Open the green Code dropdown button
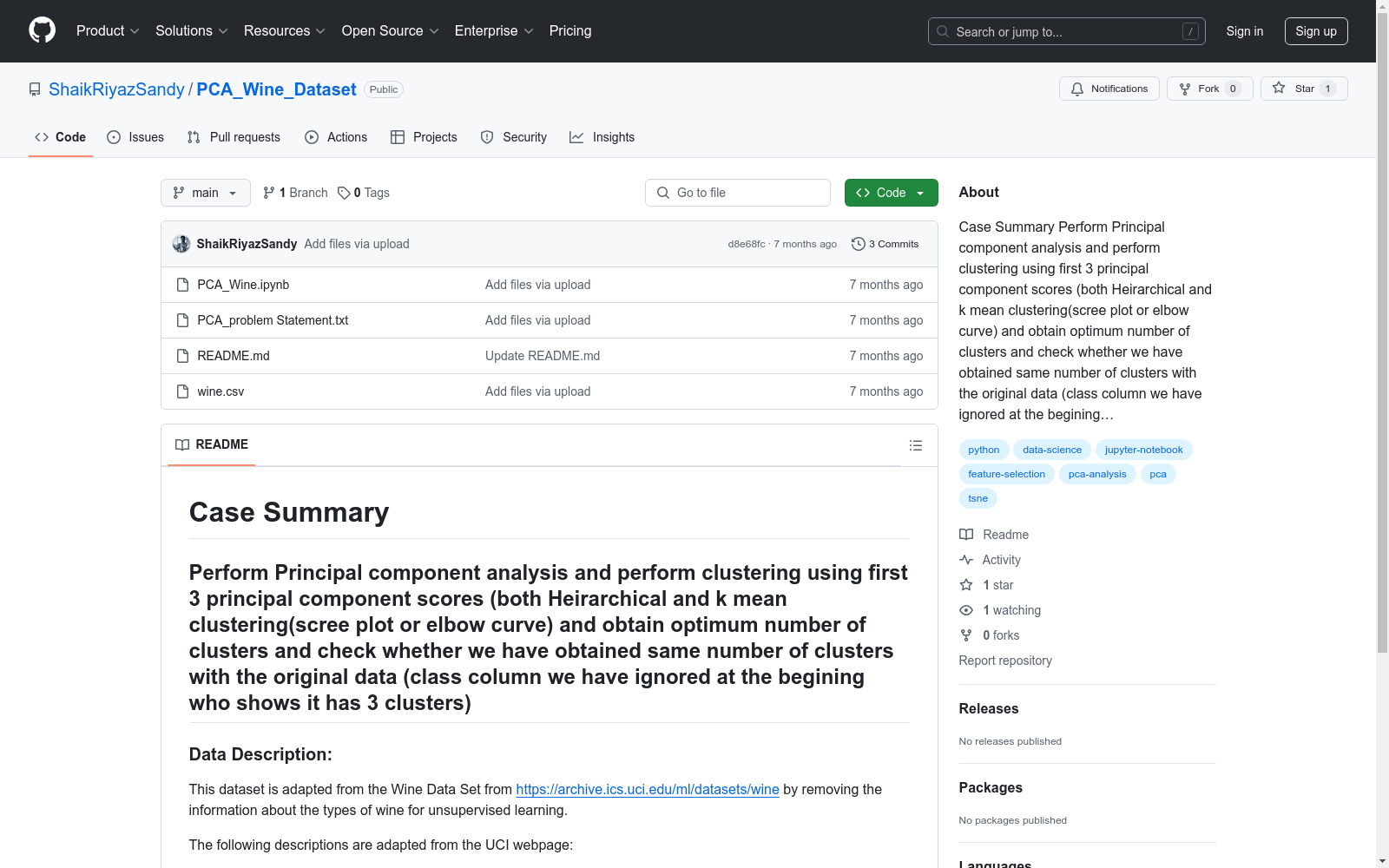Viewport: 1389px width, 868px height. (891, 193)
